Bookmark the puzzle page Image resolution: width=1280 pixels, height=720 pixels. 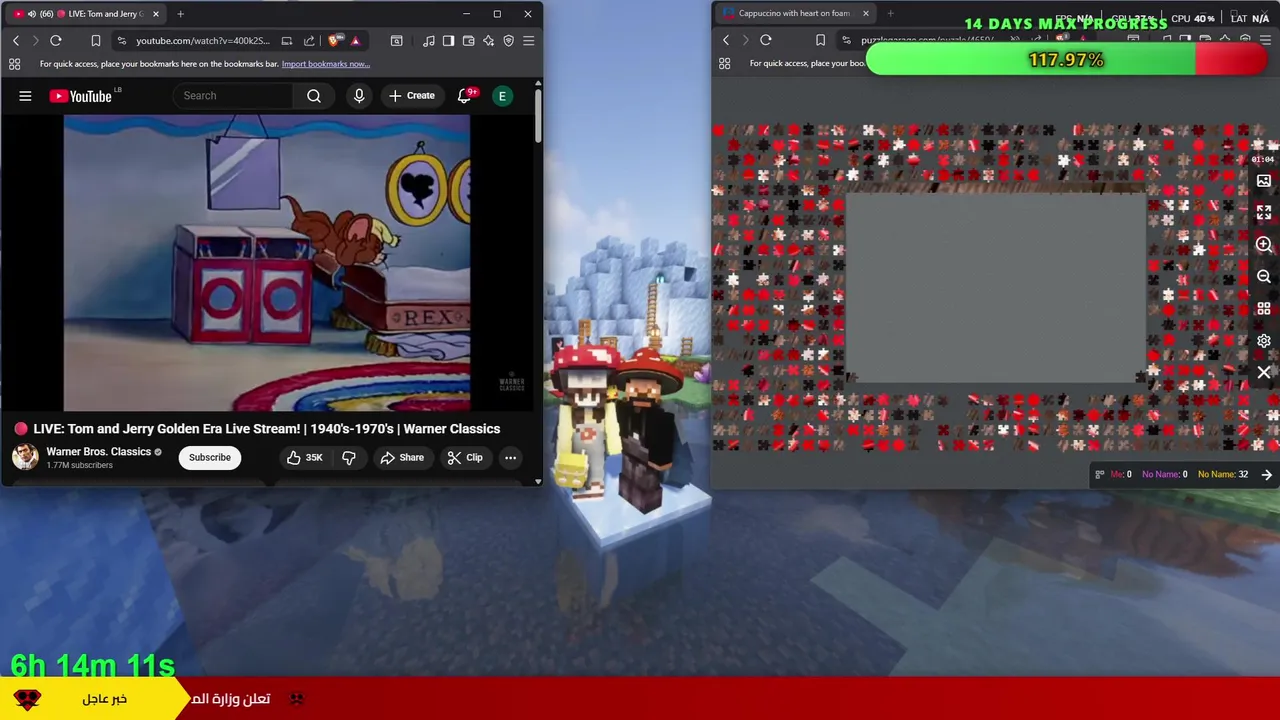[x=820, y=40]
